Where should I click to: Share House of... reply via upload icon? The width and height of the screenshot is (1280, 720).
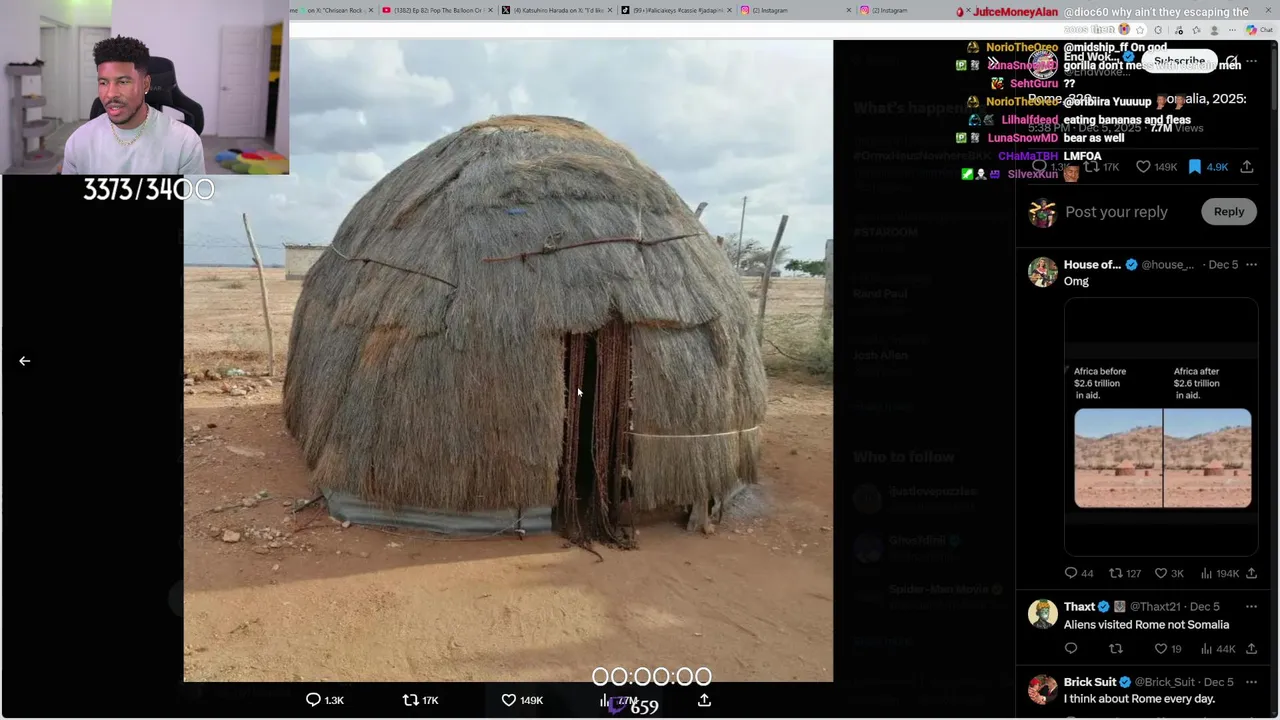pyautogui.click(x=1251, y=573)
